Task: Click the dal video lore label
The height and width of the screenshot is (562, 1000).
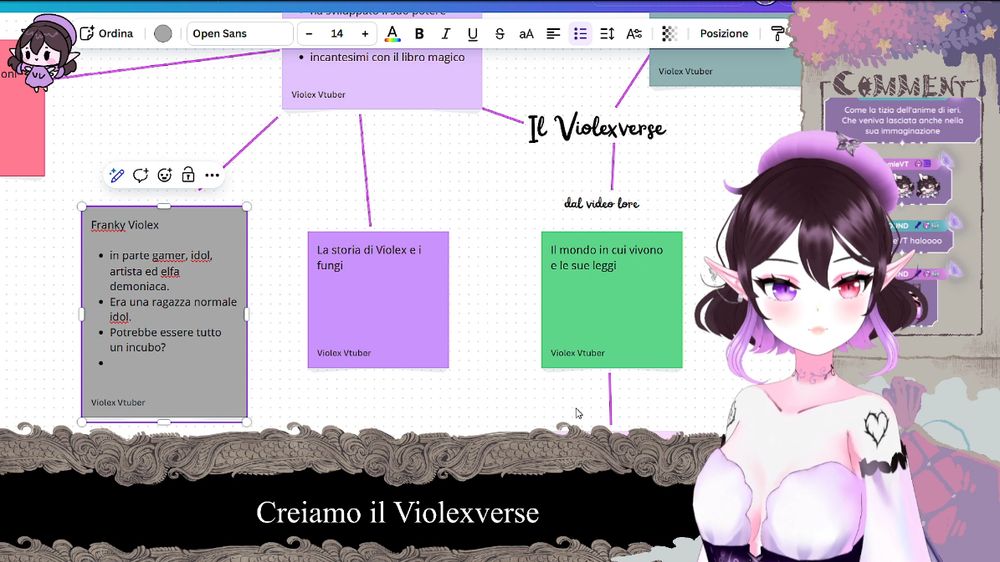Action: [x=601, y=203]
